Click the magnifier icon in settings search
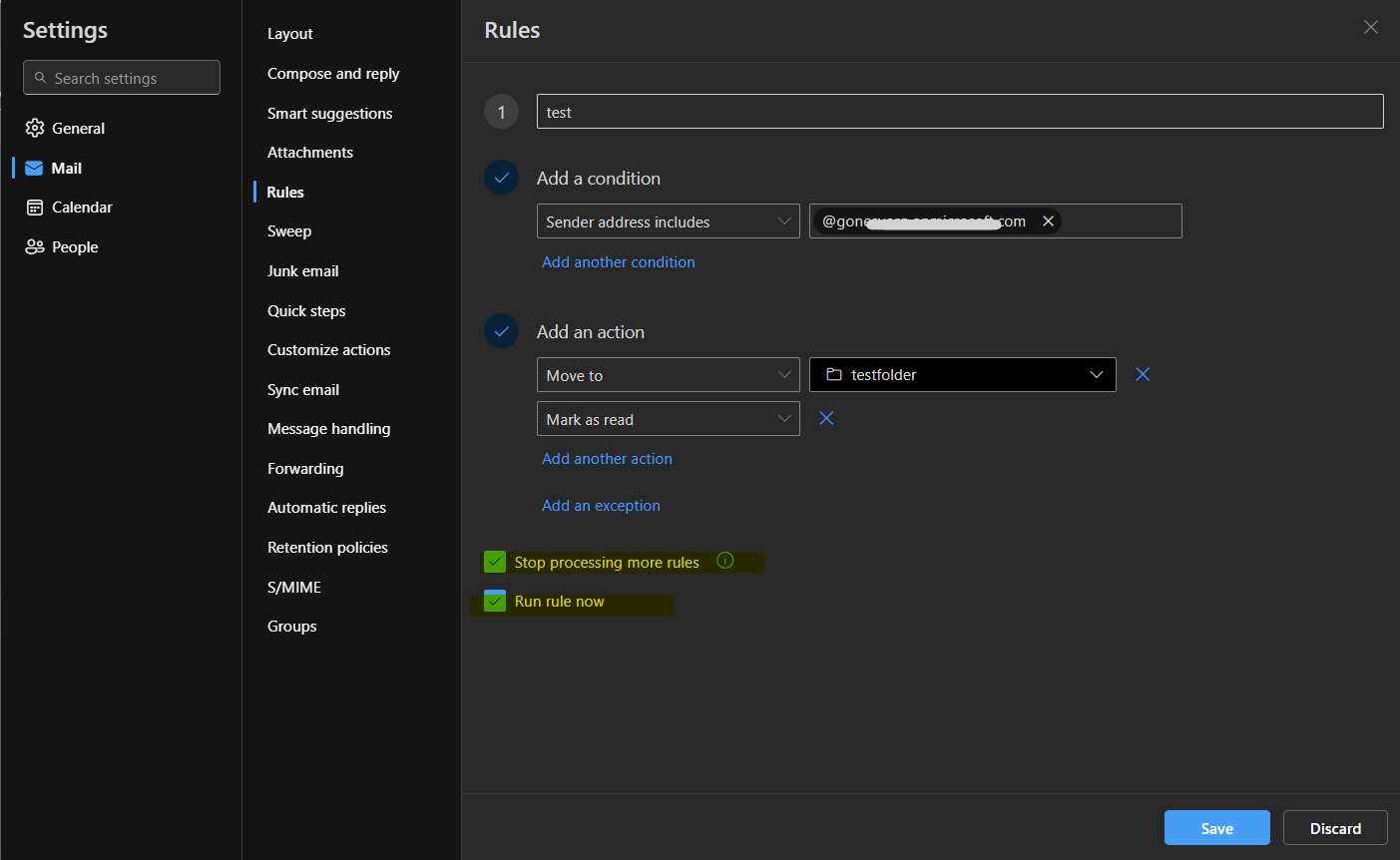Screen dimensions: 1400x860 [40, 77]
